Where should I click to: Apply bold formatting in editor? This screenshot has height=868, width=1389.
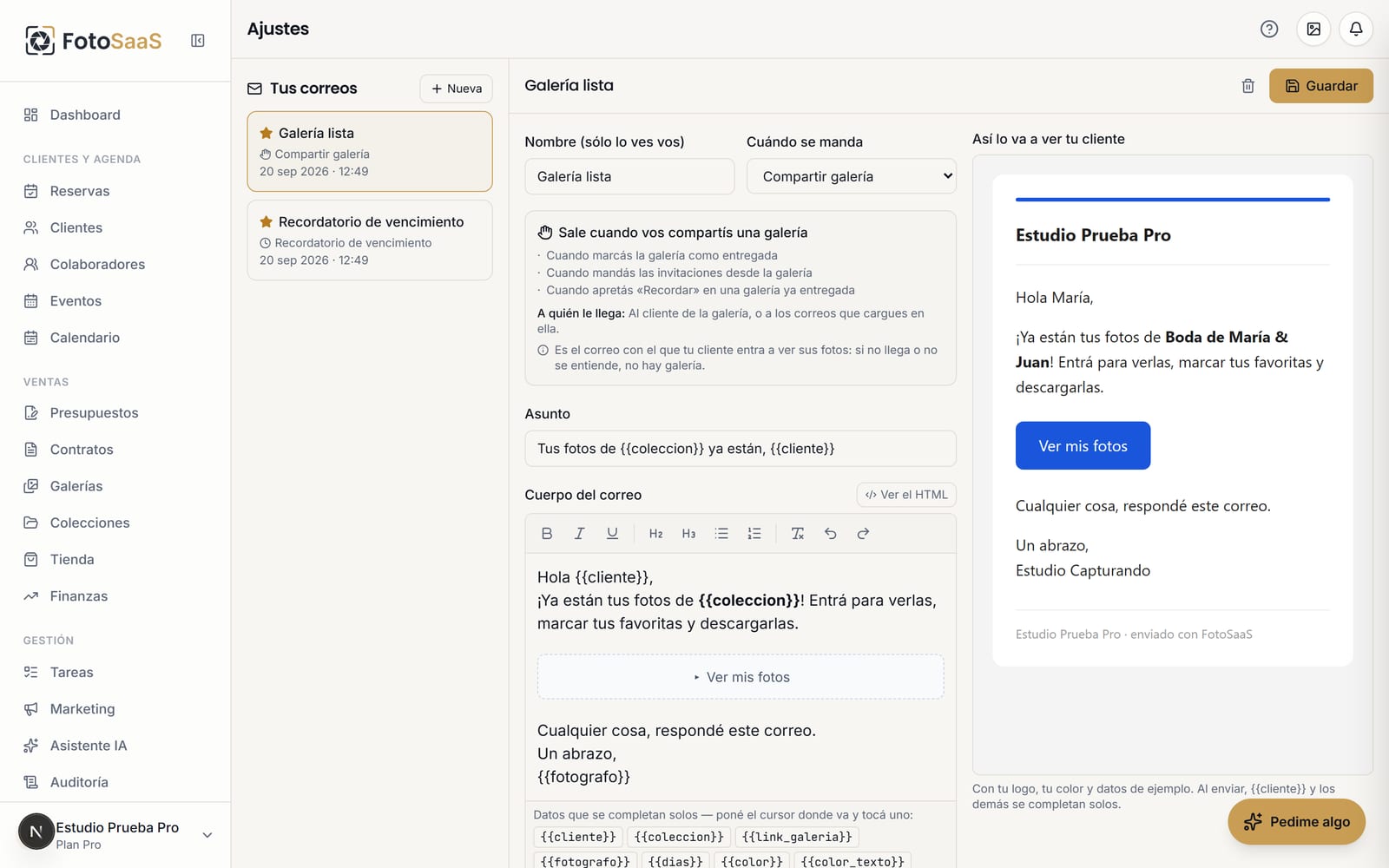tap(547, 534)
